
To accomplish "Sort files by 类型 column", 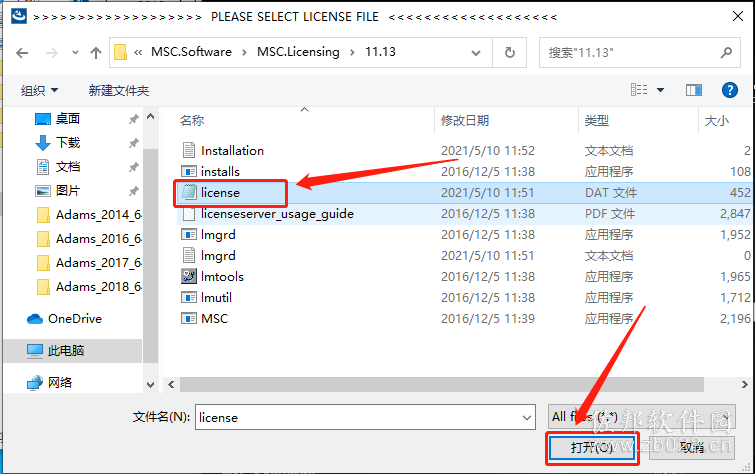I will coord(597,120).
